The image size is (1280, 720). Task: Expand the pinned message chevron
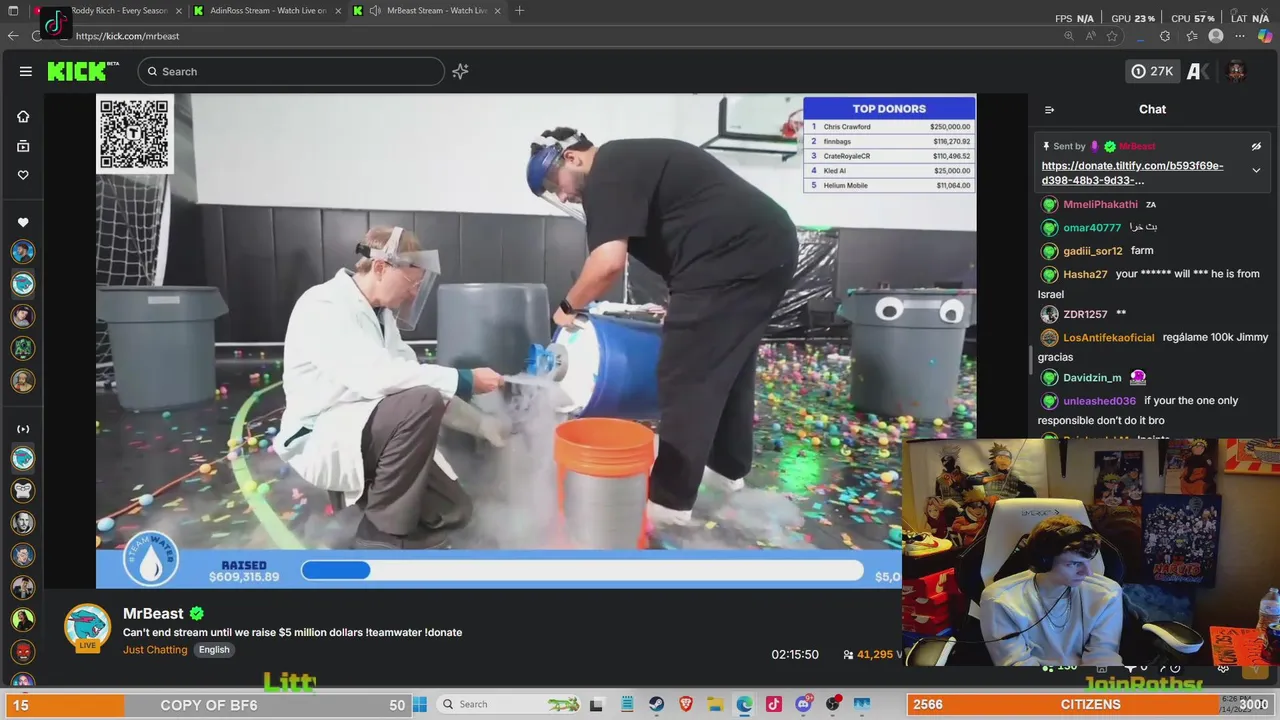(x=1256, y=170)
